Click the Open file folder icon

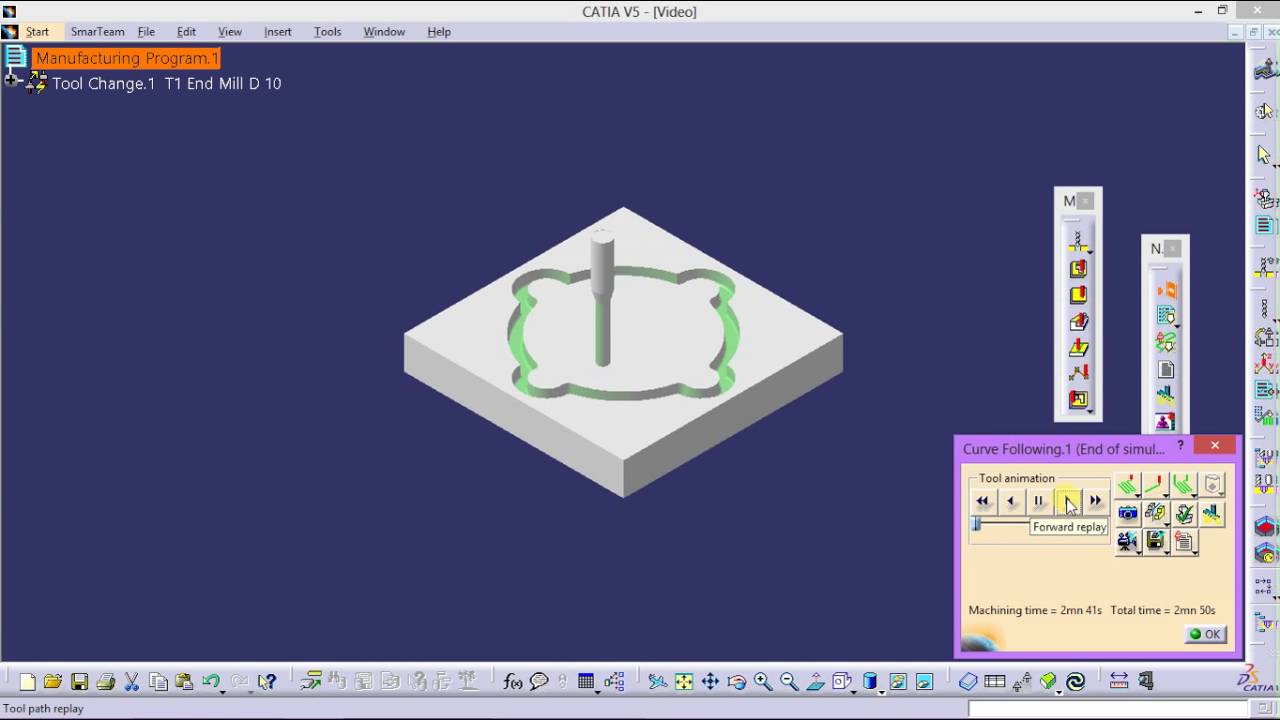pyautogui.click(x=53, y=682)
